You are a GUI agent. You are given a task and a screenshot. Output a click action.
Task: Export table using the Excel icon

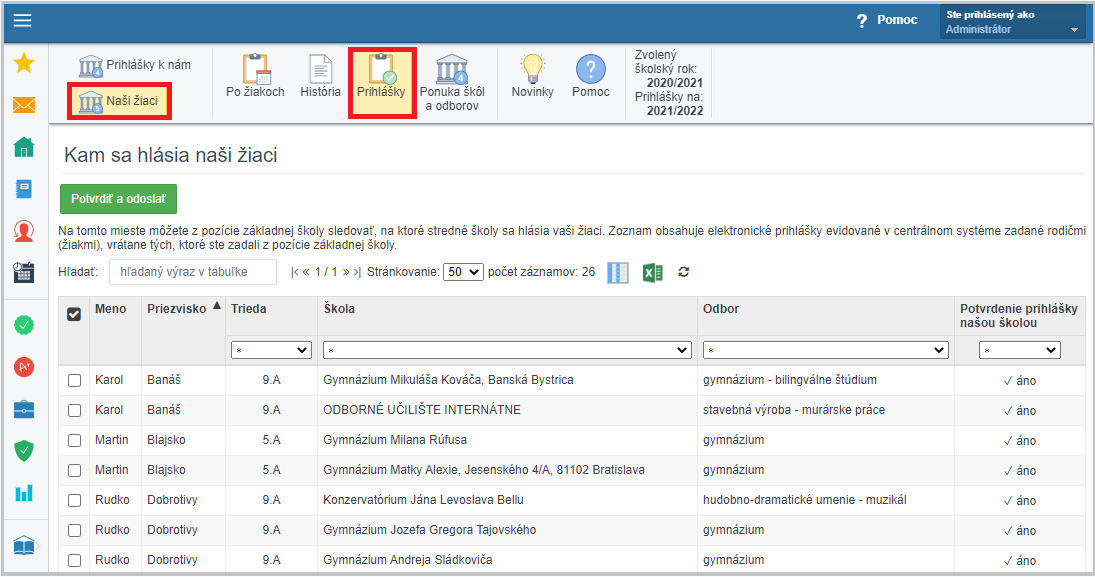[x=652, y=272]
